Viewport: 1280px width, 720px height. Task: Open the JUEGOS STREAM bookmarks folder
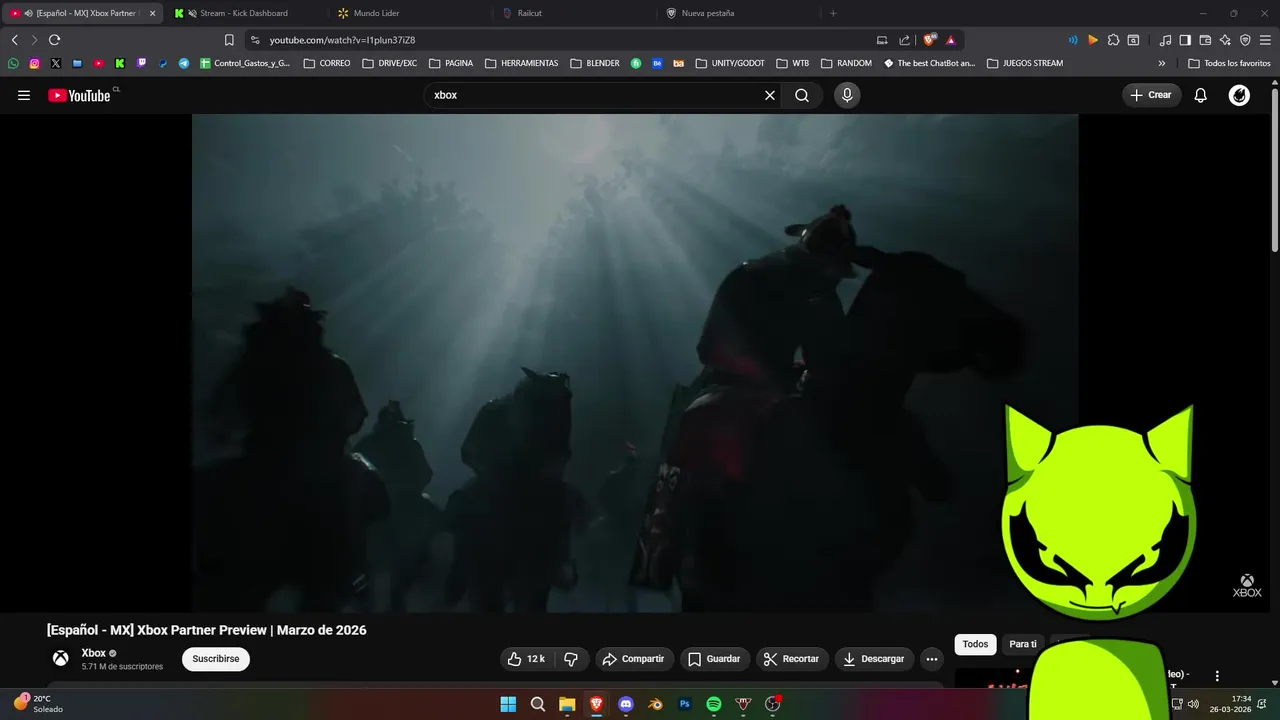click(x=1025, y=63)
